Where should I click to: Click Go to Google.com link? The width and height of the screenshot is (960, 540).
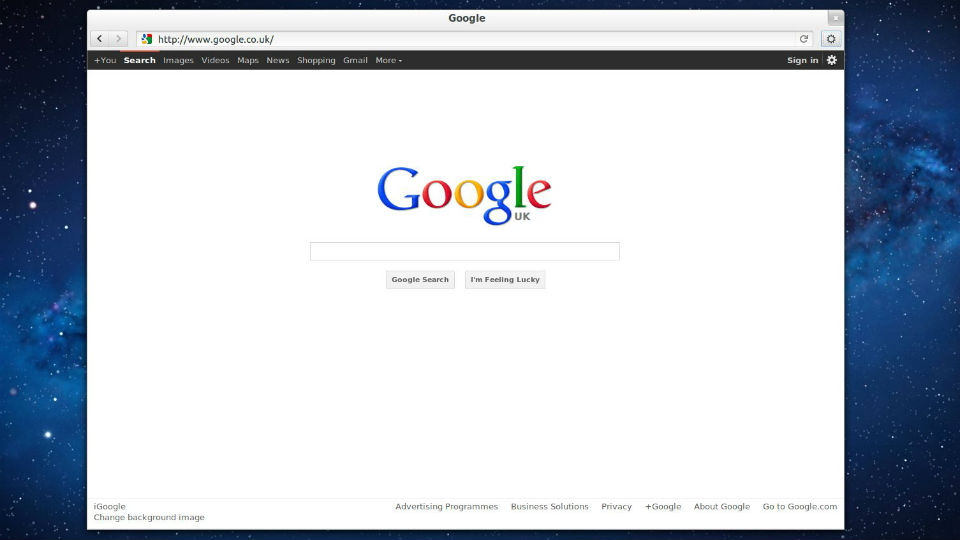[800, 506]
